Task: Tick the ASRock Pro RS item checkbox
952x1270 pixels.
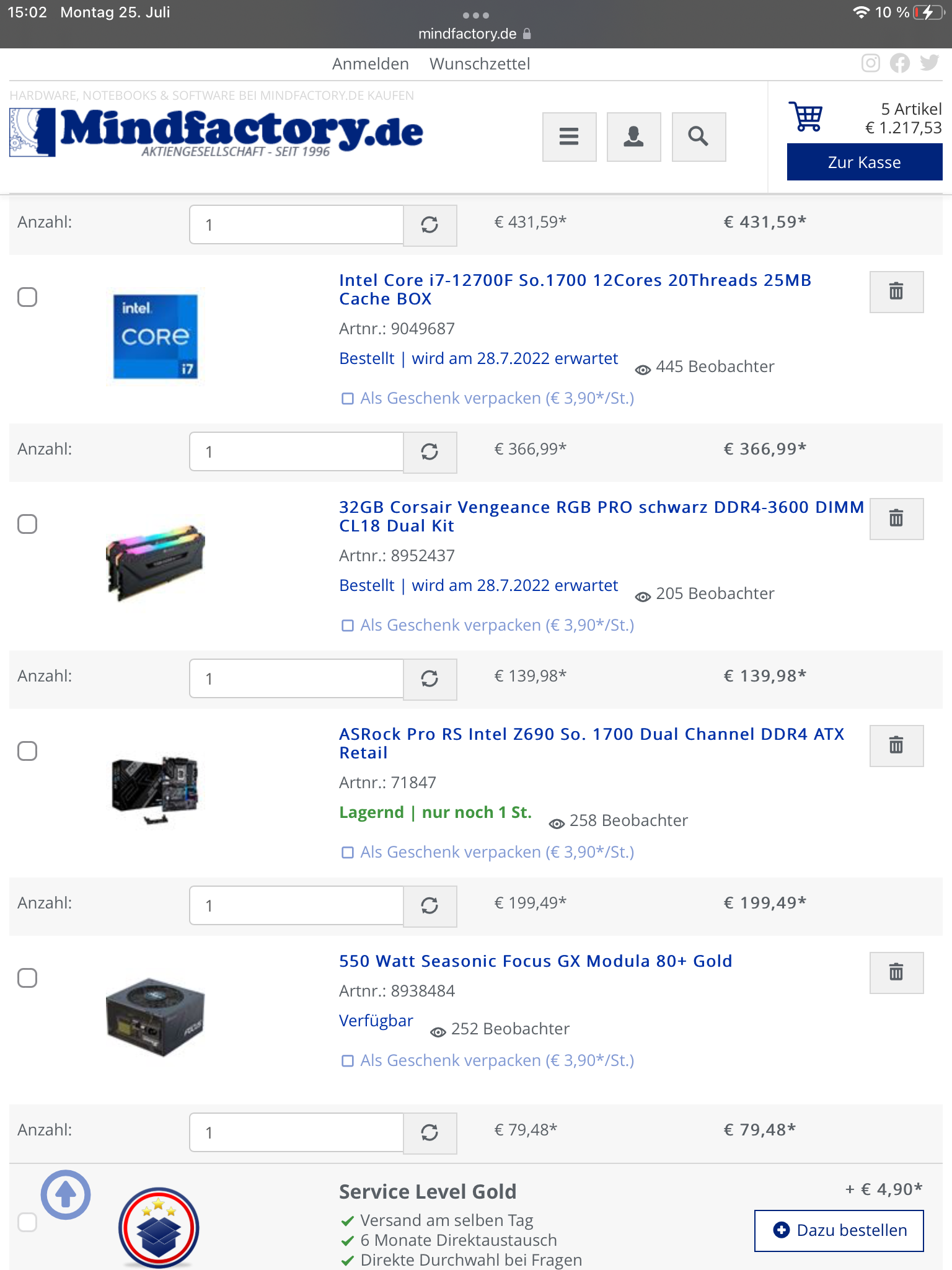Action: point(27,751)
